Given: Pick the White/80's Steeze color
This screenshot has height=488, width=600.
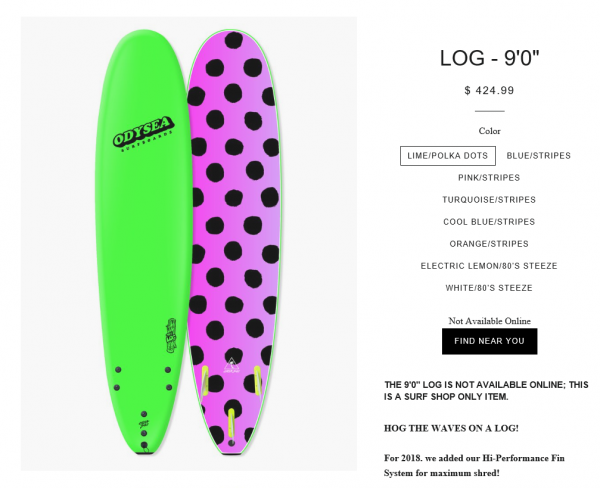Looking at the screenshot, I should (489, 288).
